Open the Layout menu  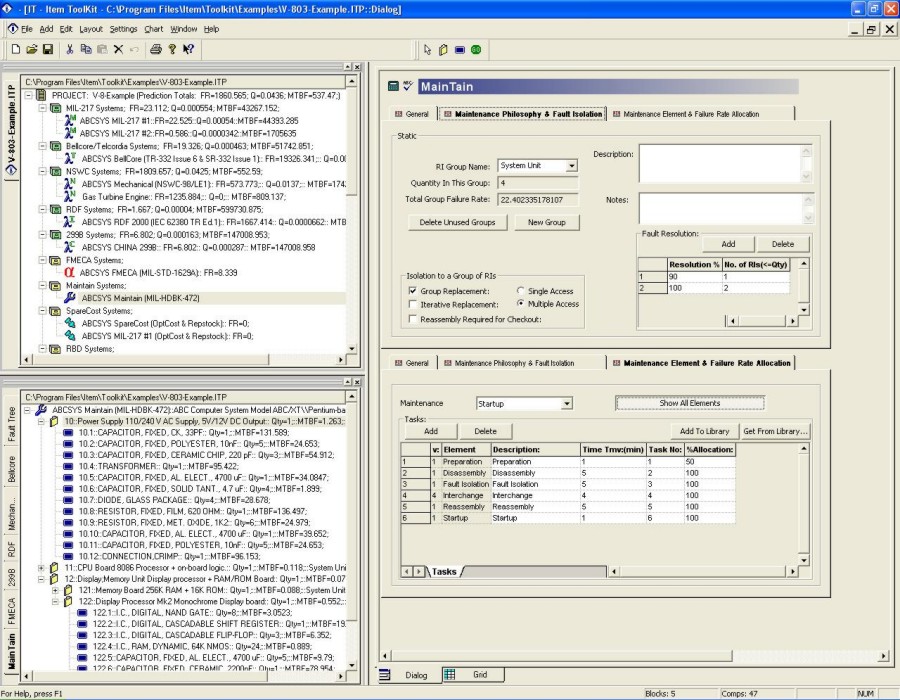pyautogui.click(x=91, y=29)
